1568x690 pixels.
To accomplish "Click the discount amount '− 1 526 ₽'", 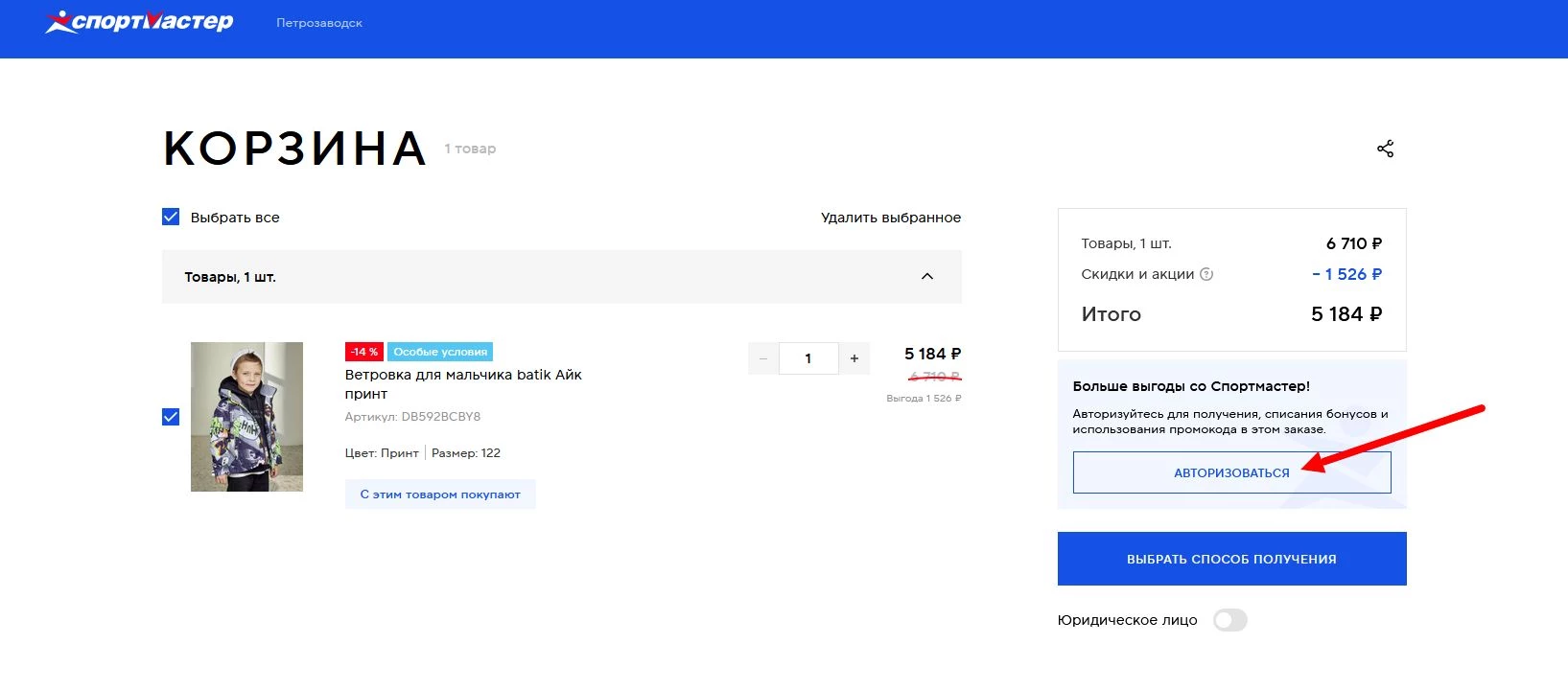I will point(1346,274).
